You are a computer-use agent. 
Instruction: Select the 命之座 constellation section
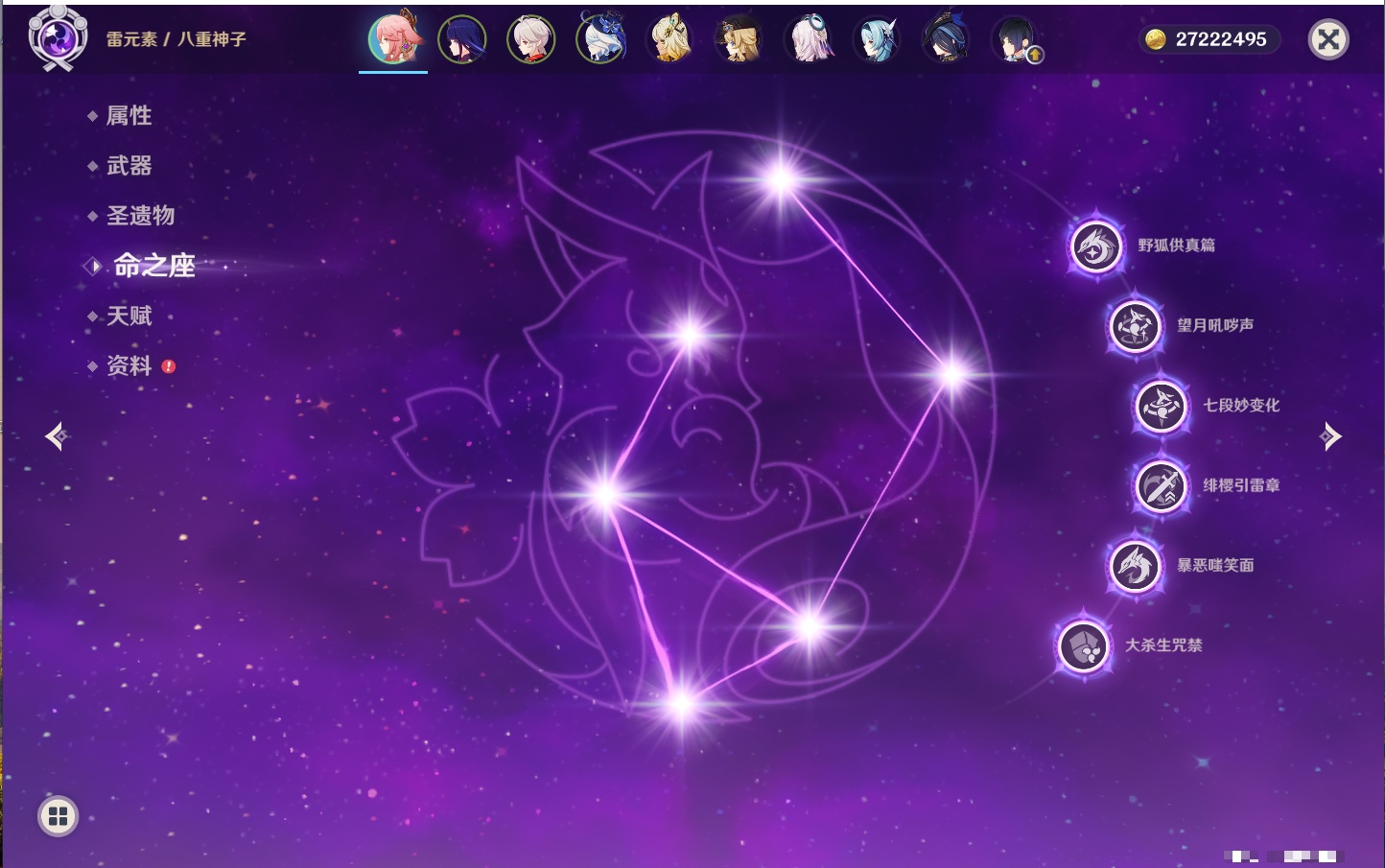[153, 266]
